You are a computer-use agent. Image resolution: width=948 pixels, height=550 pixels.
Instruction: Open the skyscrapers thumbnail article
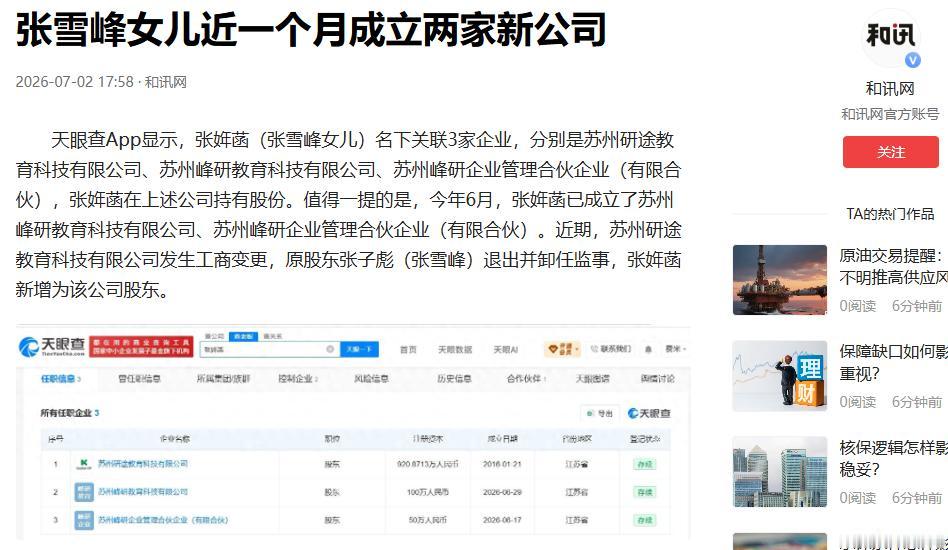[780, 472]
